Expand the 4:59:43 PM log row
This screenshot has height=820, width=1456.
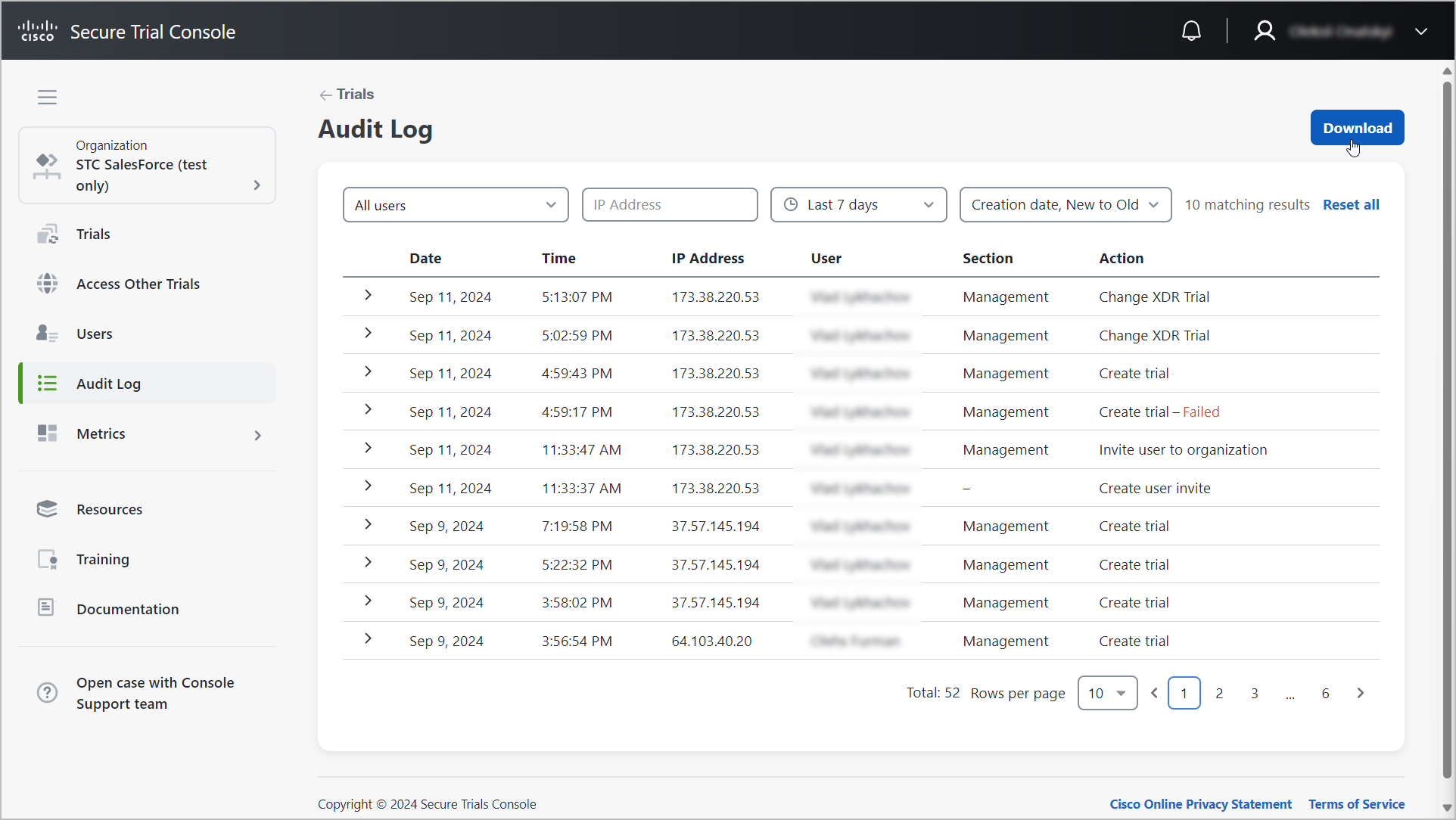tap(368, 371)
